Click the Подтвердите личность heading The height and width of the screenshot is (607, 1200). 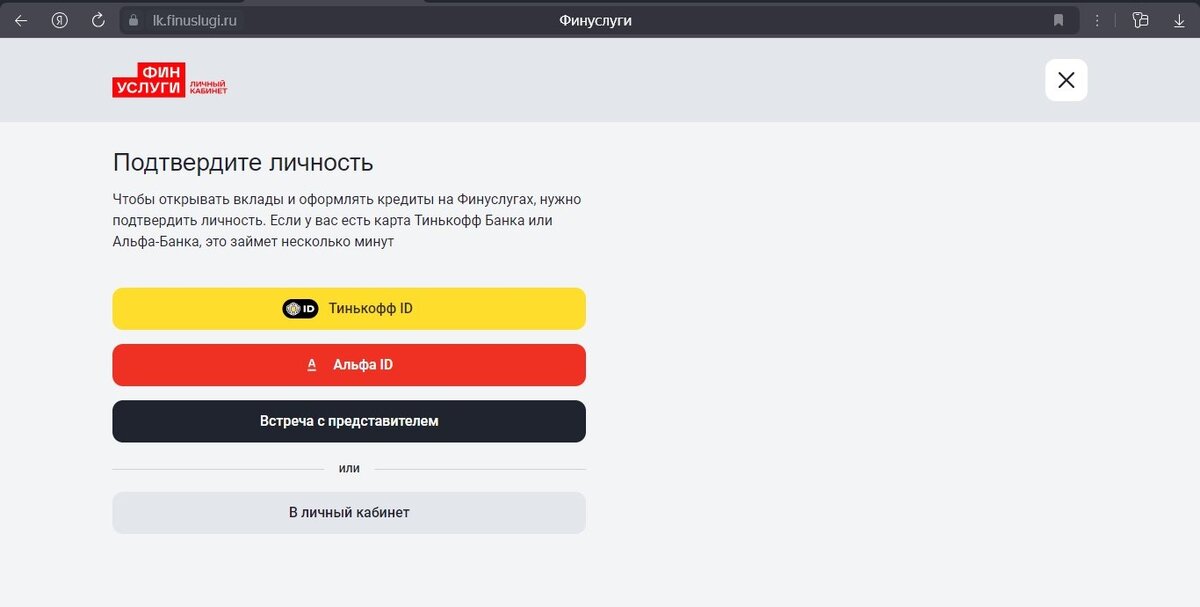point(243,162)
